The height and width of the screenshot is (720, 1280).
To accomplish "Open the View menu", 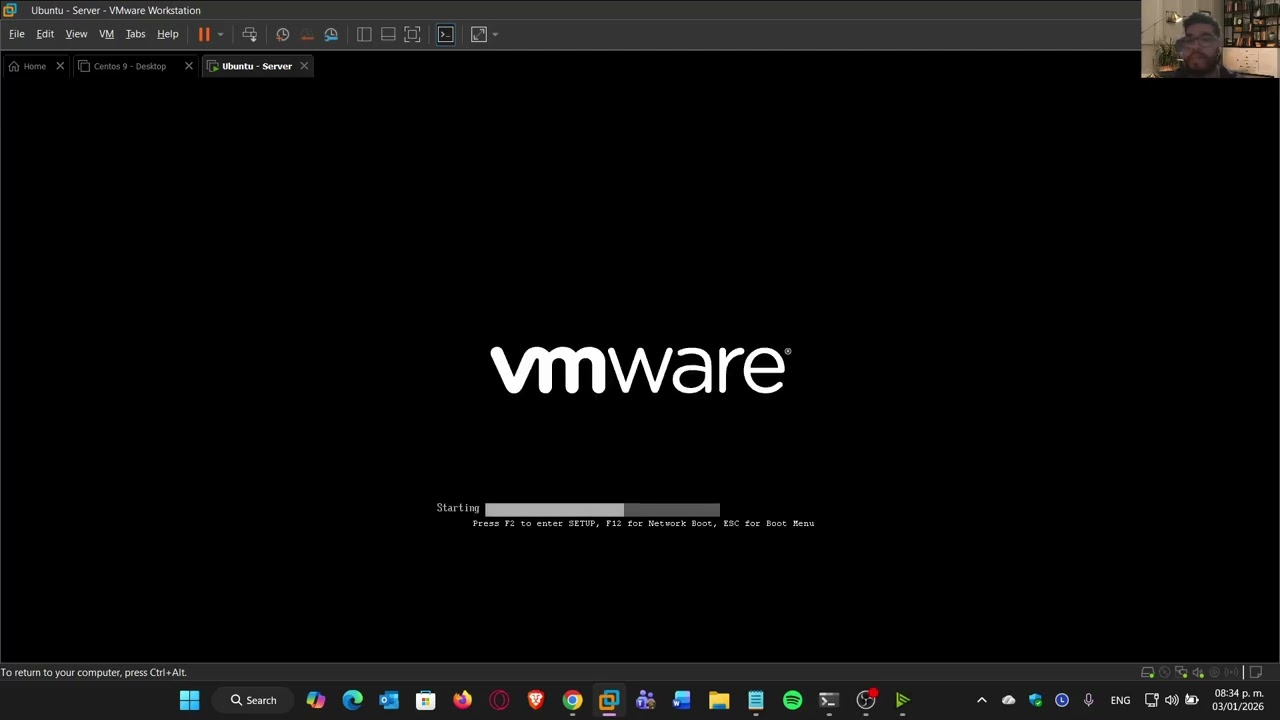I will coord(76,34).
